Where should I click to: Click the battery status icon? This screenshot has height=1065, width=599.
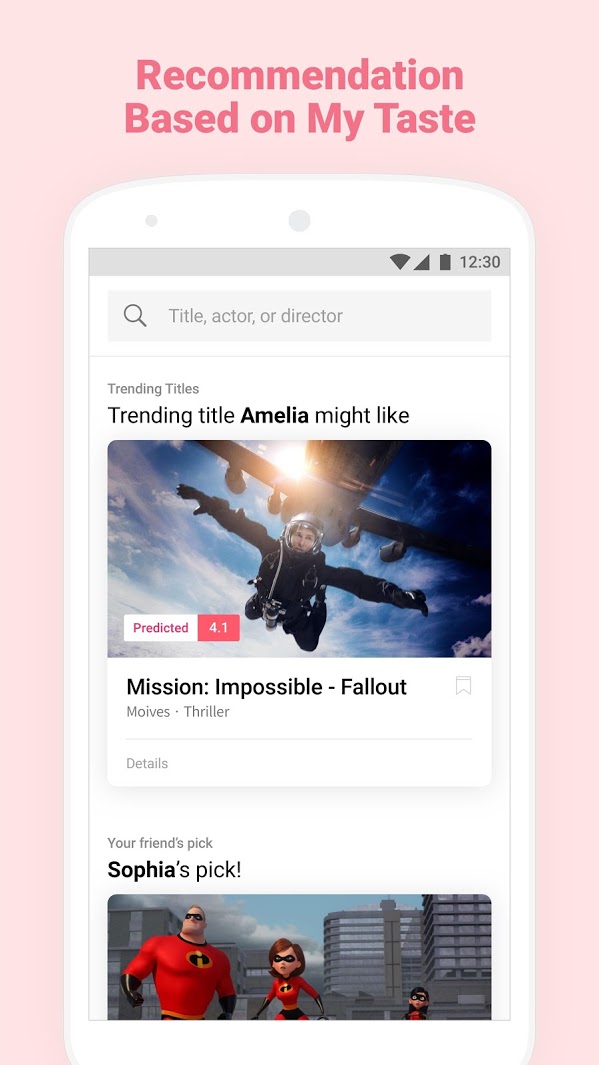click(445, 261)
